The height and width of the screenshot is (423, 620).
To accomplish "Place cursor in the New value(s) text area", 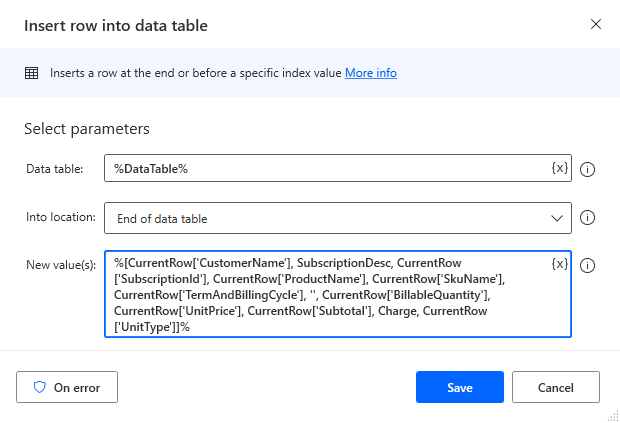I will (x=338, y=294).
